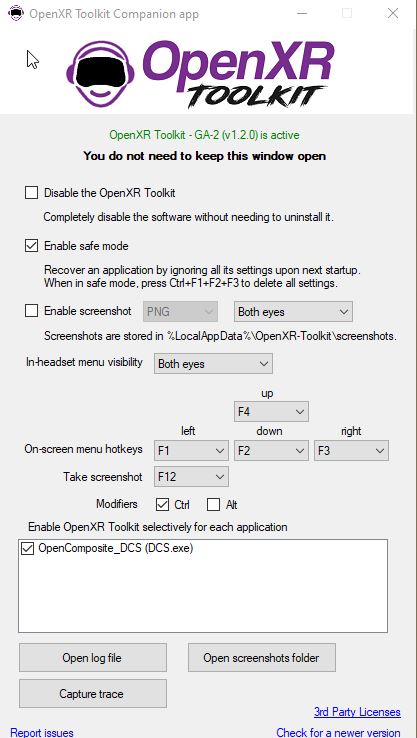Click the Open log file button
This screenshot has width=417, height=738.
[x=93, y=658]
